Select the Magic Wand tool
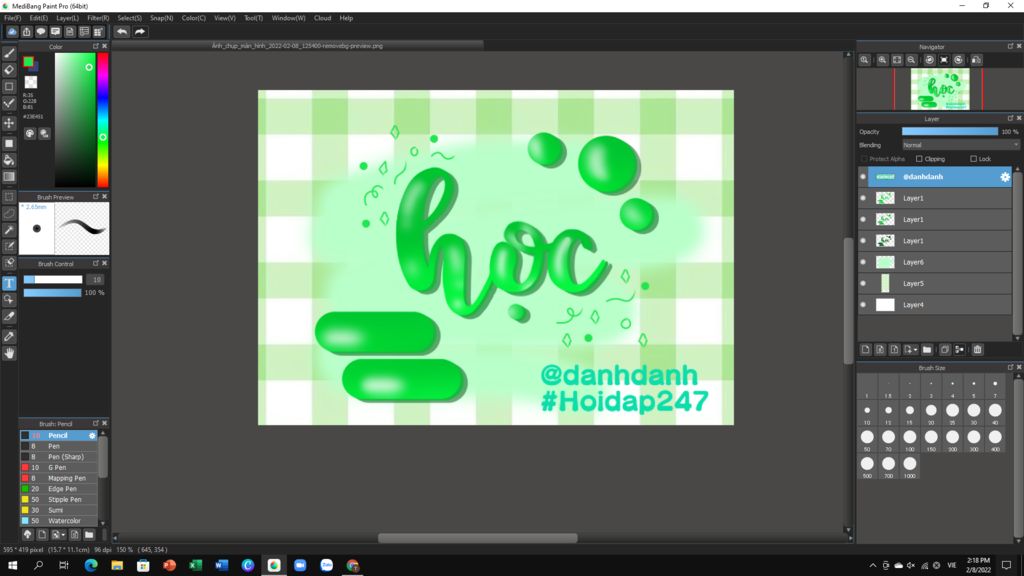The width and height of the screenshot is (1024, 576). [9, 230]
